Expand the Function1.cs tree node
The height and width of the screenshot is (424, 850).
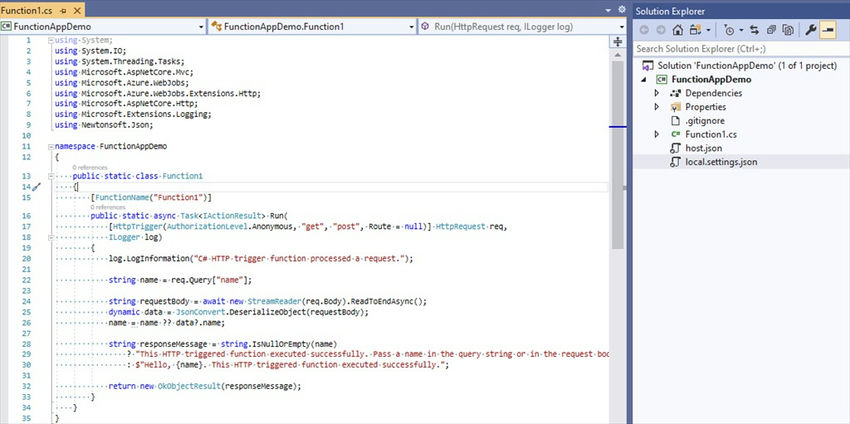click(x=657, y=134)
